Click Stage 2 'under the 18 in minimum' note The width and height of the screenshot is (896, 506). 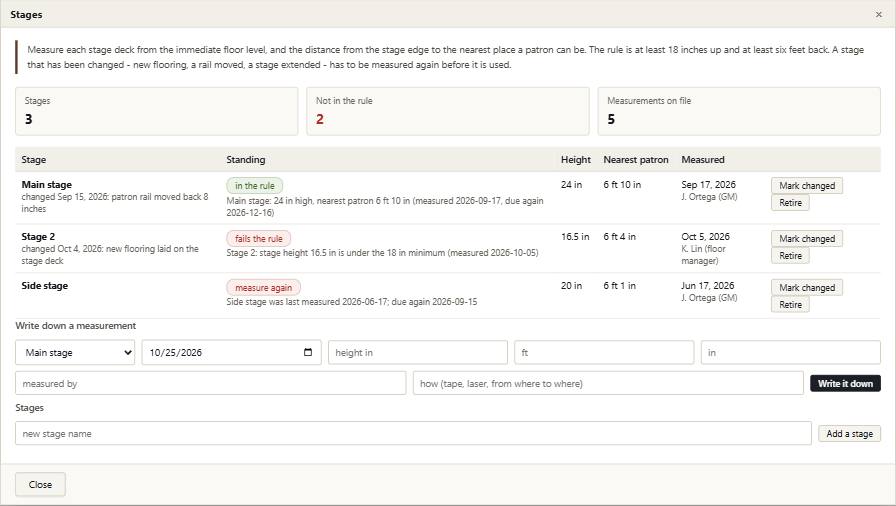(382, 252)
